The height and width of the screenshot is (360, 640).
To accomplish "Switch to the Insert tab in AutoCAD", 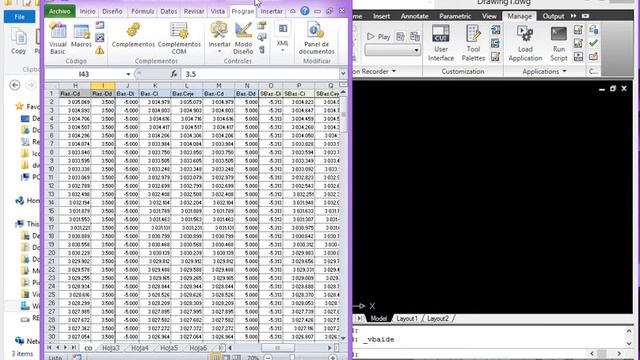I will [381, 16].
